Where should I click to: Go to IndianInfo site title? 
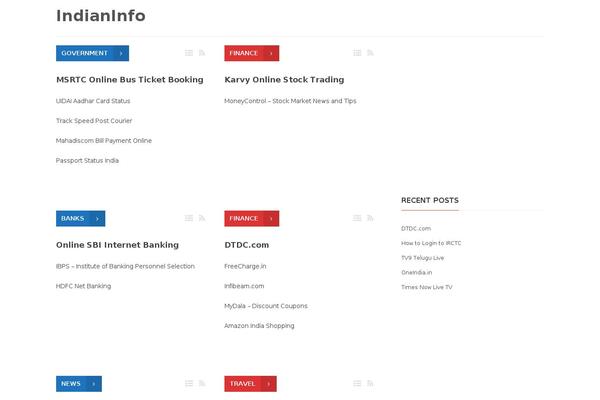pos(101,16)
